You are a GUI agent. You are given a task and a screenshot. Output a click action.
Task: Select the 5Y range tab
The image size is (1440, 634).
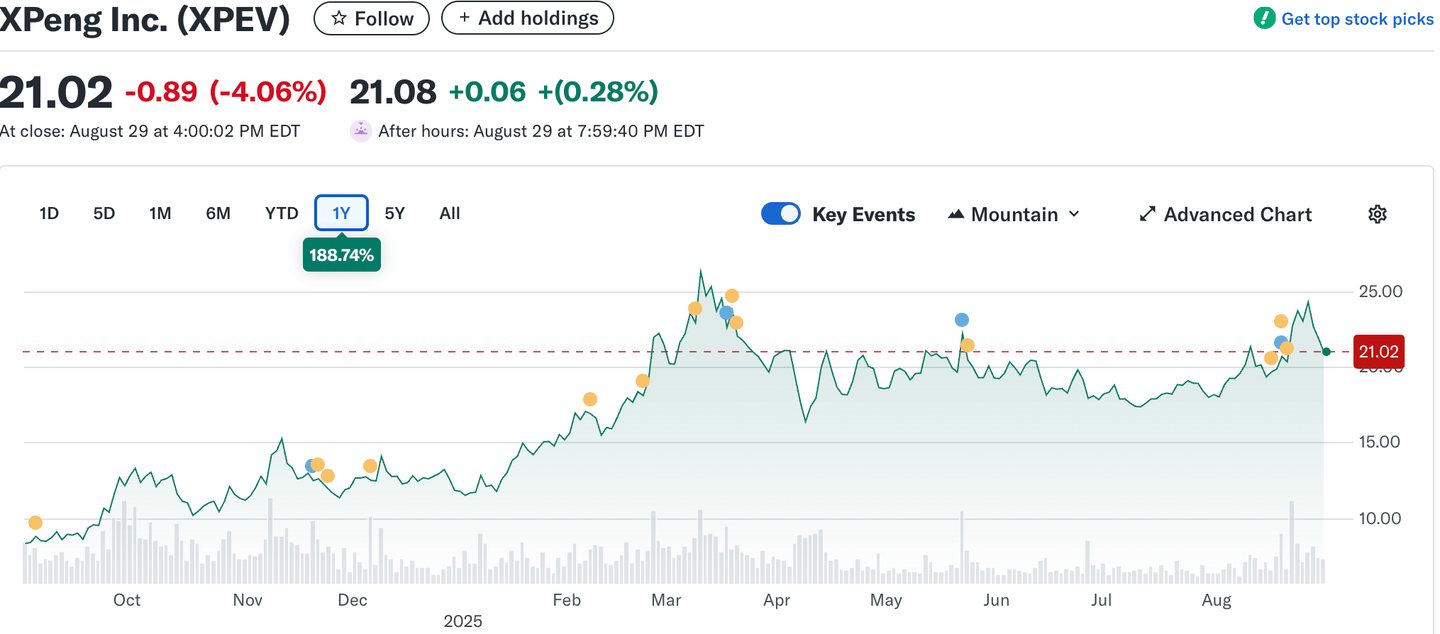pyautogui.click(x=395, y=213)
